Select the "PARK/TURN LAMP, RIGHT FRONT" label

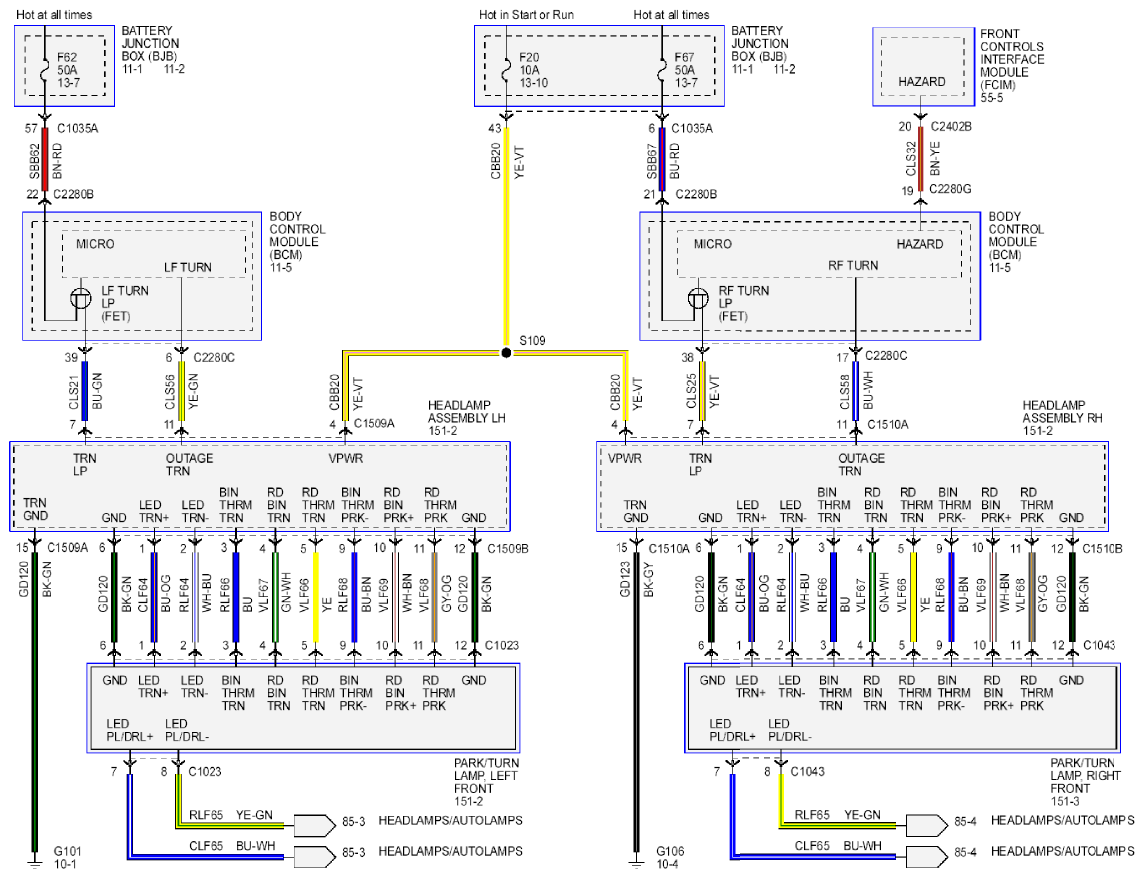[x=1085, y=776]
